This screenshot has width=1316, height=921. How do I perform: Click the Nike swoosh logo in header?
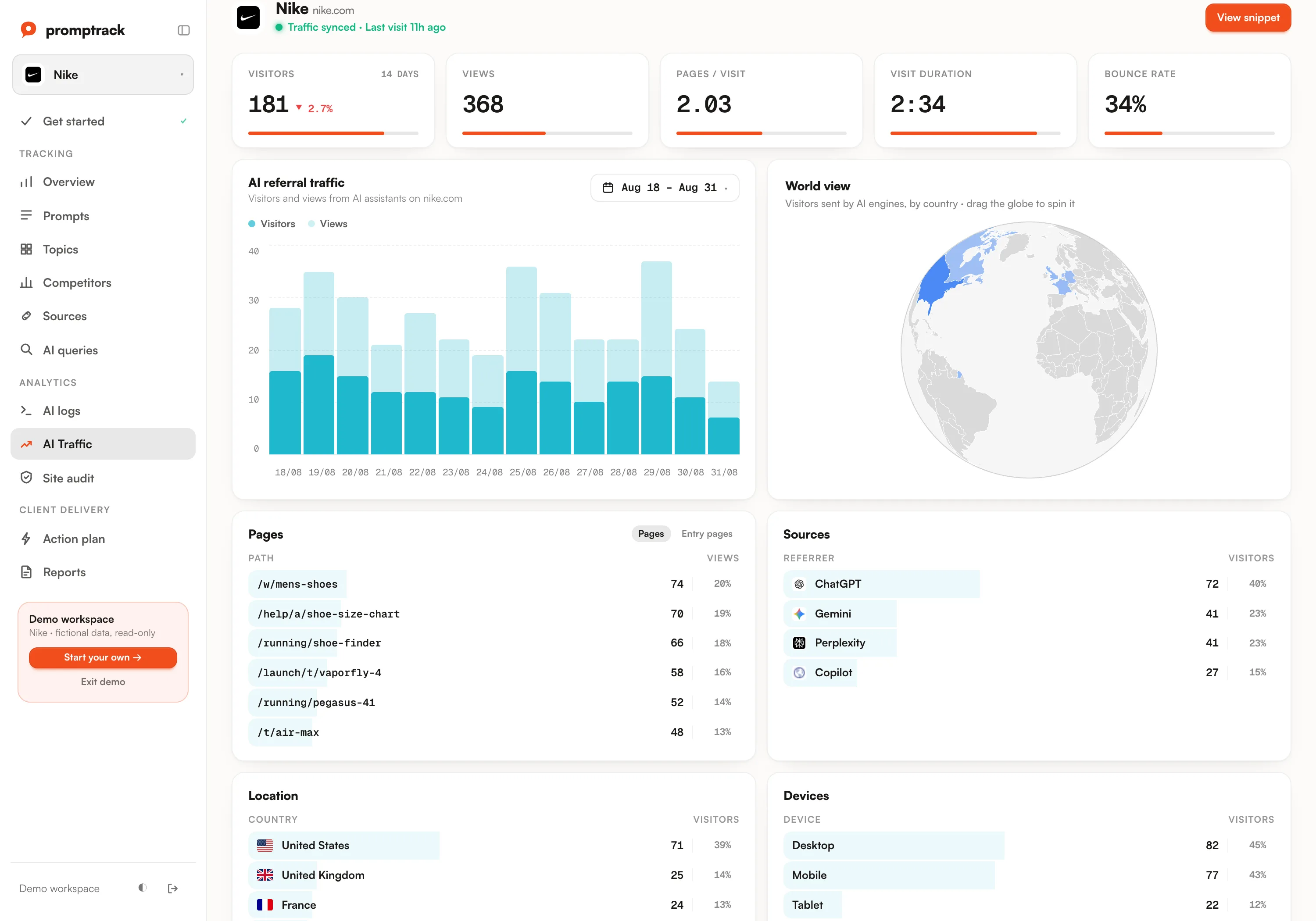(x=248, y=18)
